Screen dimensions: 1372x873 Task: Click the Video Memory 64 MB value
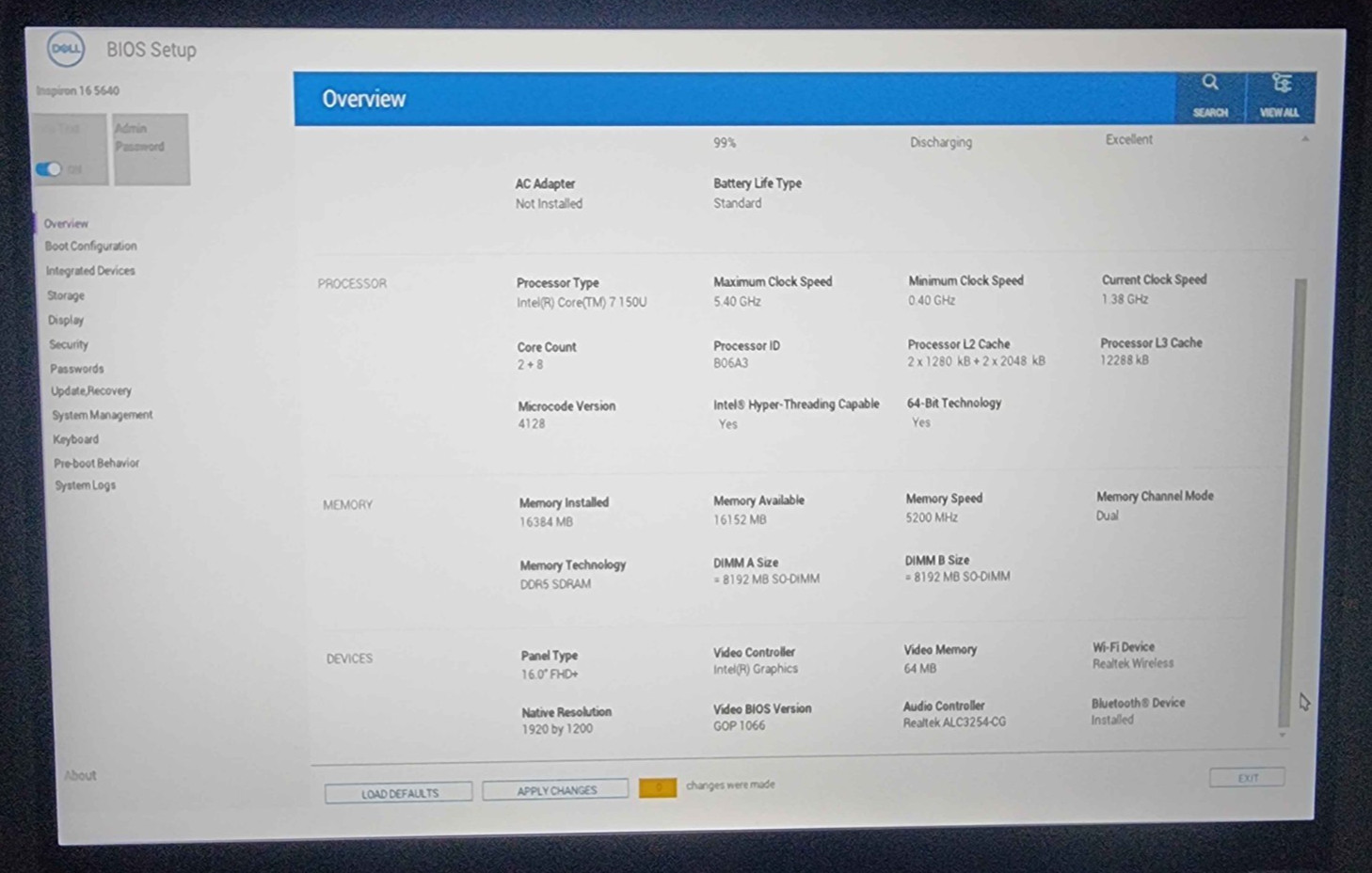pos(919,668)
